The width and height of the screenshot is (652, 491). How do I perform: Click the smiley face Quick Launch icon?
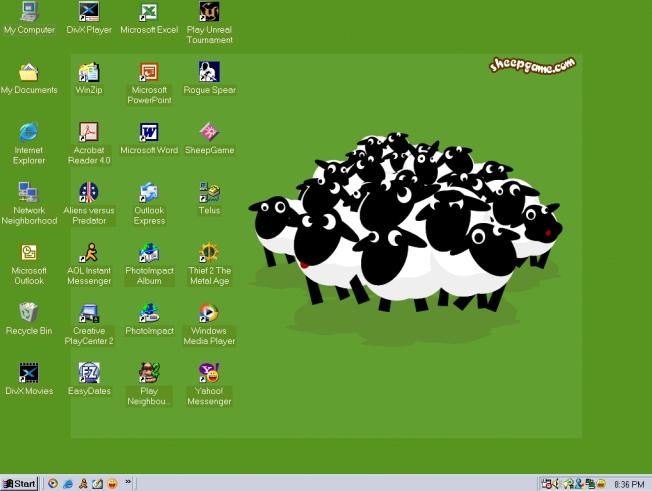112,484
